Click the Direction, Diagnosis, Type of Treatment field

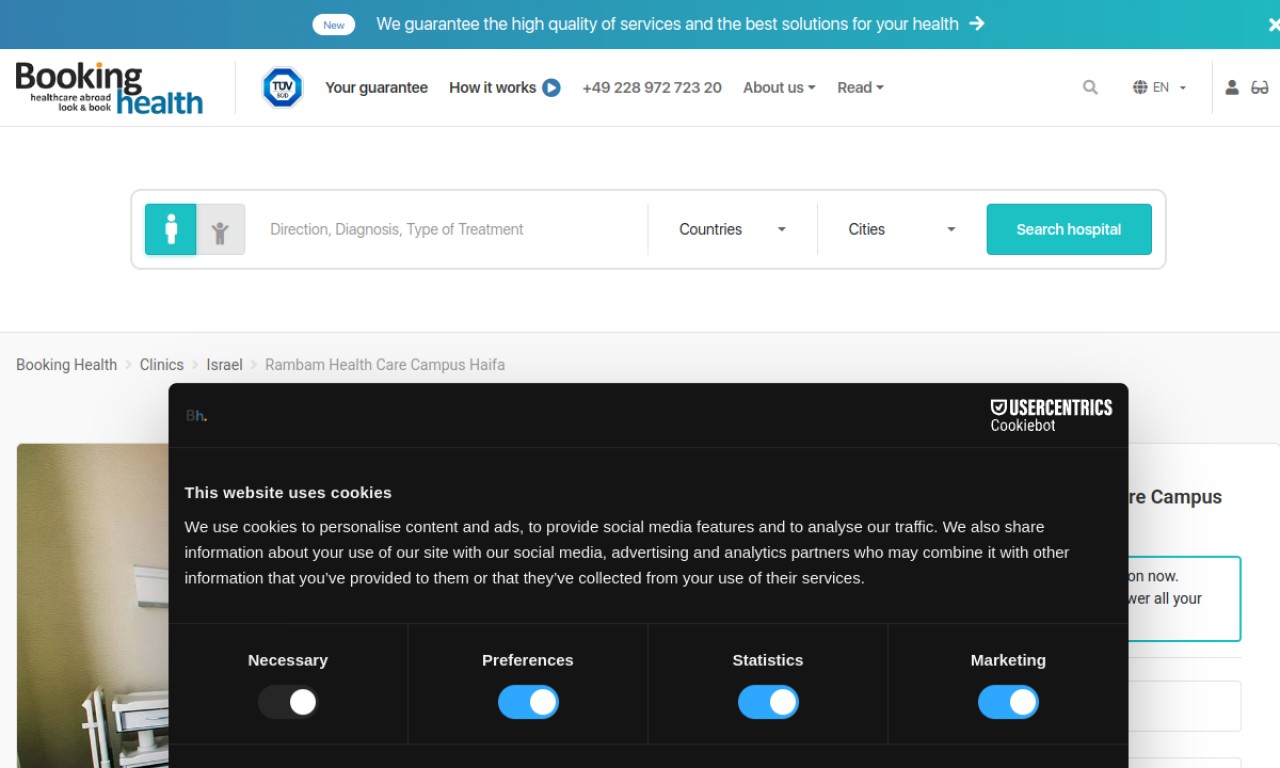click(450, 229)
